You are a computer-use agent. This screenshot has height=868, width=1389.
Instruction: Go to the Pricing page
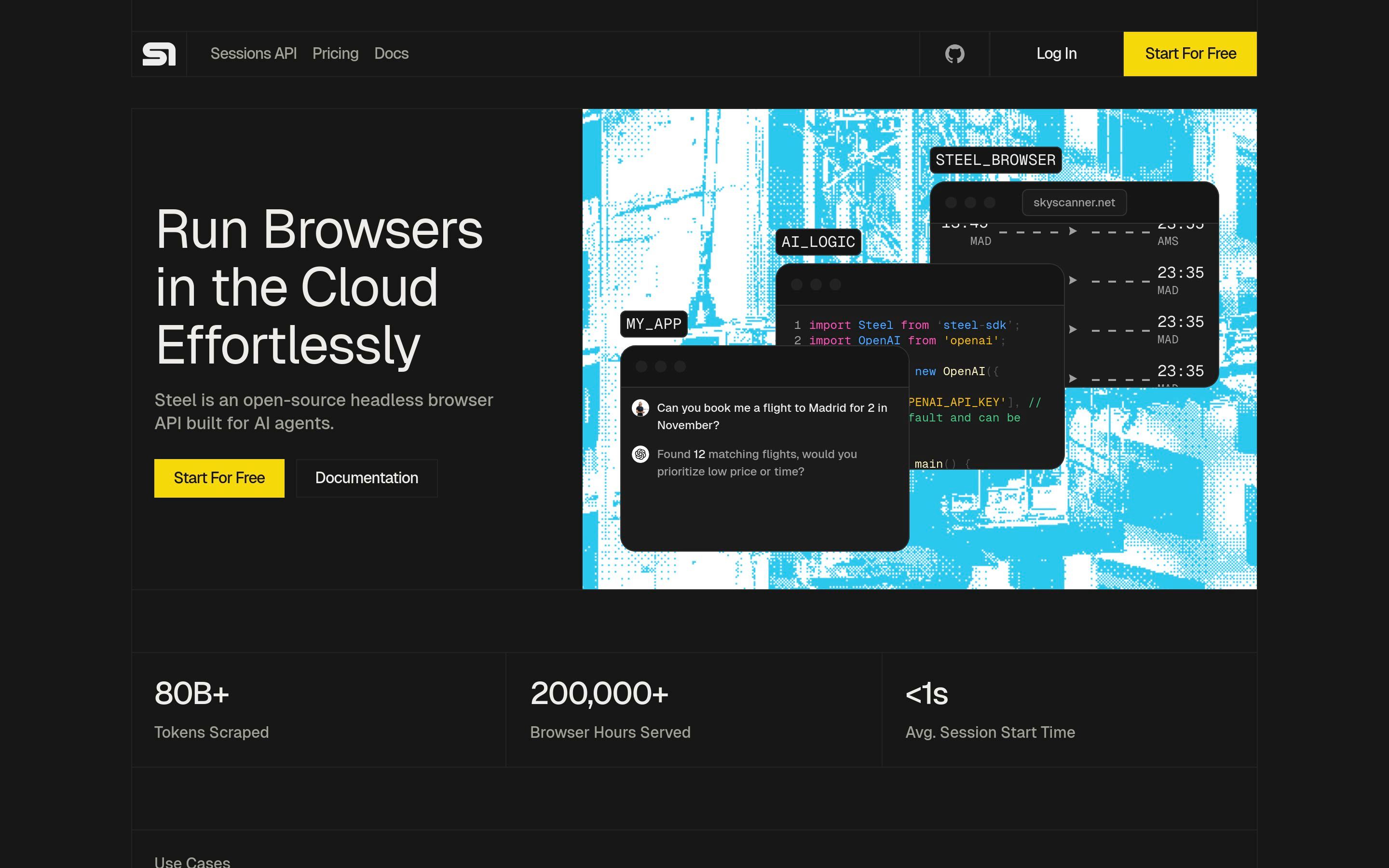point(335,54)
